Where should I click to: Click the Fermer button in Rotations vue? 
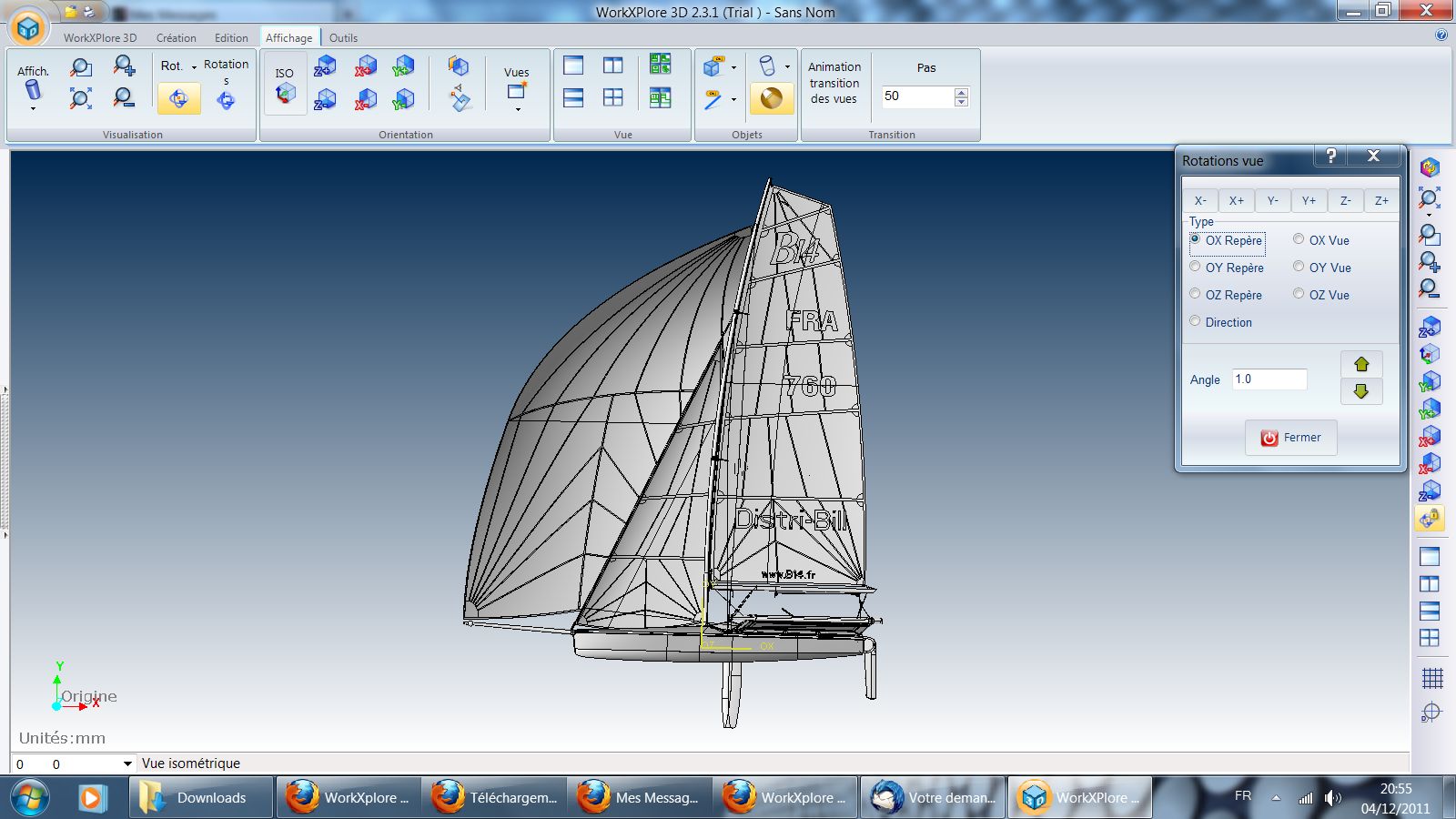pyautogui.click(x=1290, y=438)
